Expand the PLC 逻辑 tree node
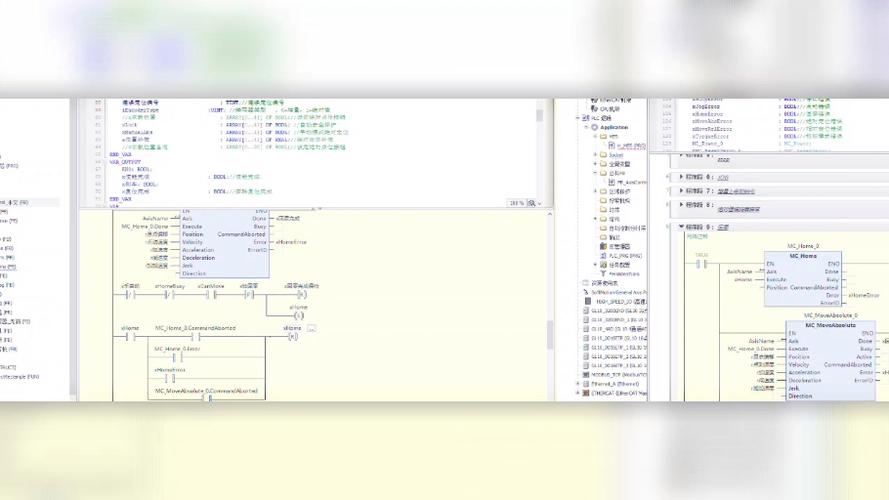The height and width of the screenshot is (500, 889). point(578,118)
